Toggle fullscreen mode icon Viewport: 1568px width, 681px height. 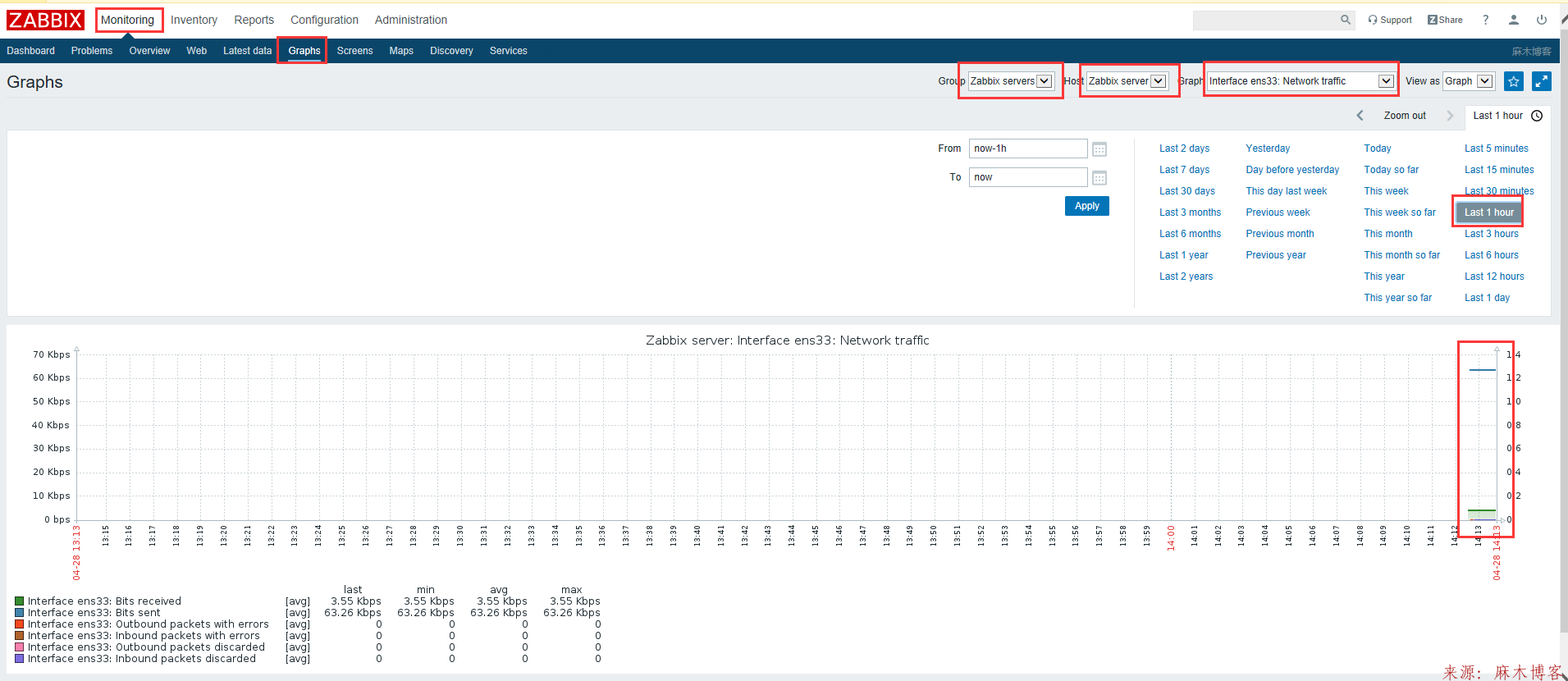click(x=1542, y=81)
